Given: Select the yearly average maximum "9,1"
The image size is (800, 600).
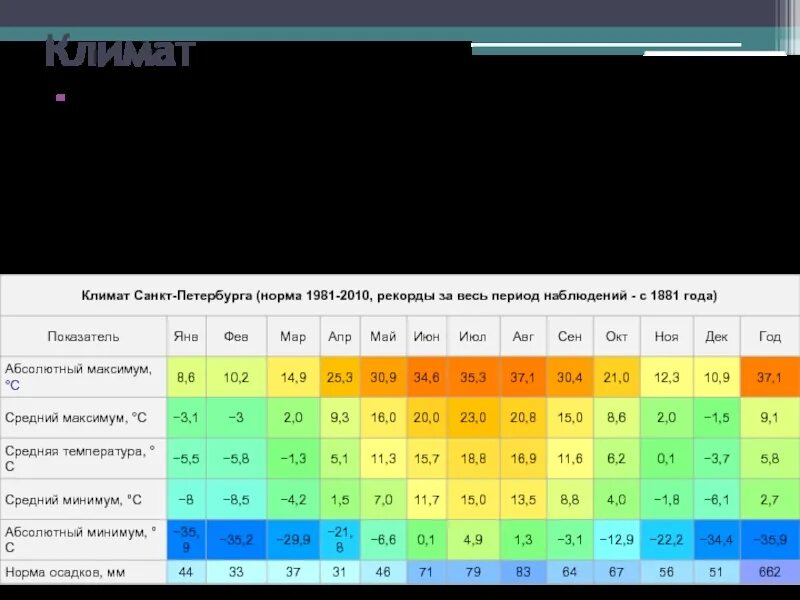Looking at the screenshot, I should 770,418.
